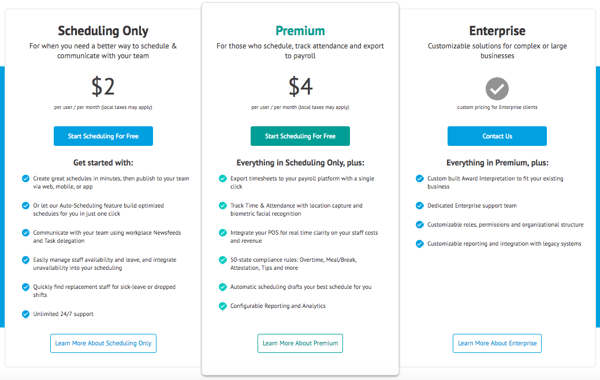
Task: Click checkmark beside 'Create great schedules in minutes'
Action: (x=26, y=178)
